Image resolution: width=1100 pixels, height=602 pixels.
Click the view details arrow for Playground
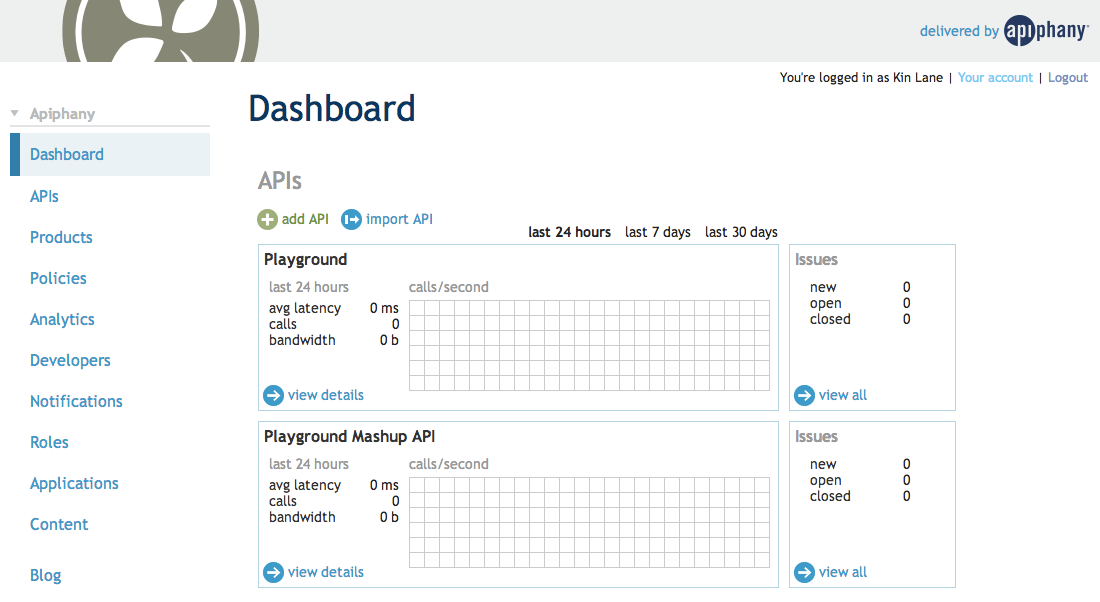(x=273, y=395)
